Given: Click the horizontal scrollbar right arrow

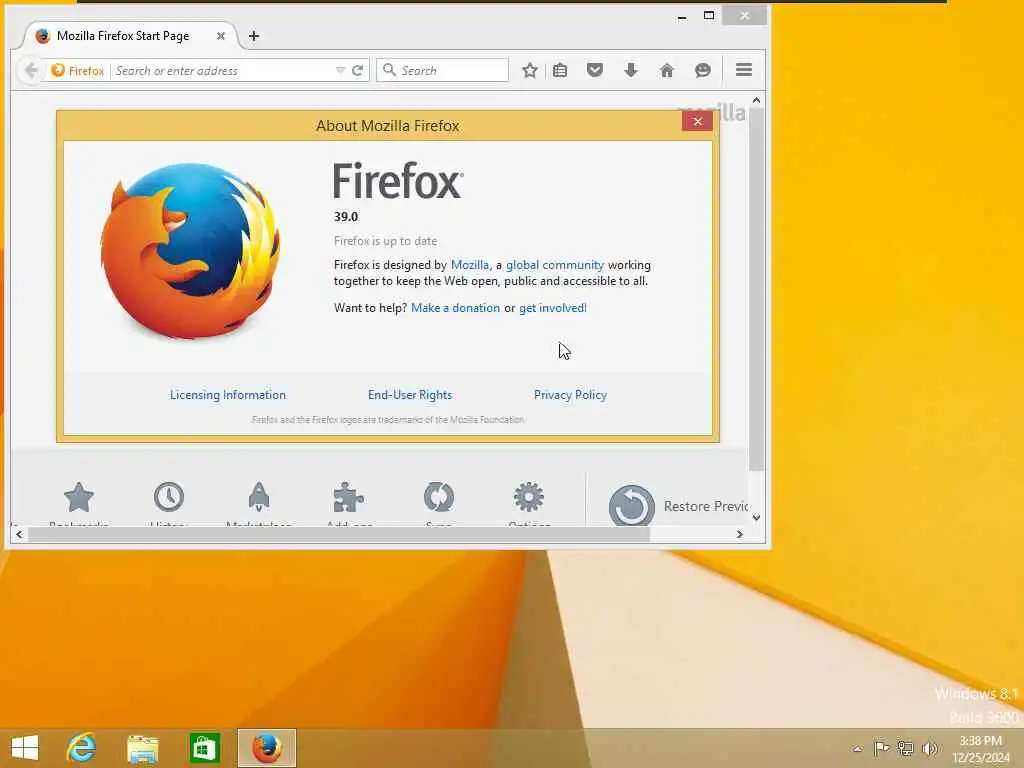Looking at the screenshot, I should tap(739, 534).
